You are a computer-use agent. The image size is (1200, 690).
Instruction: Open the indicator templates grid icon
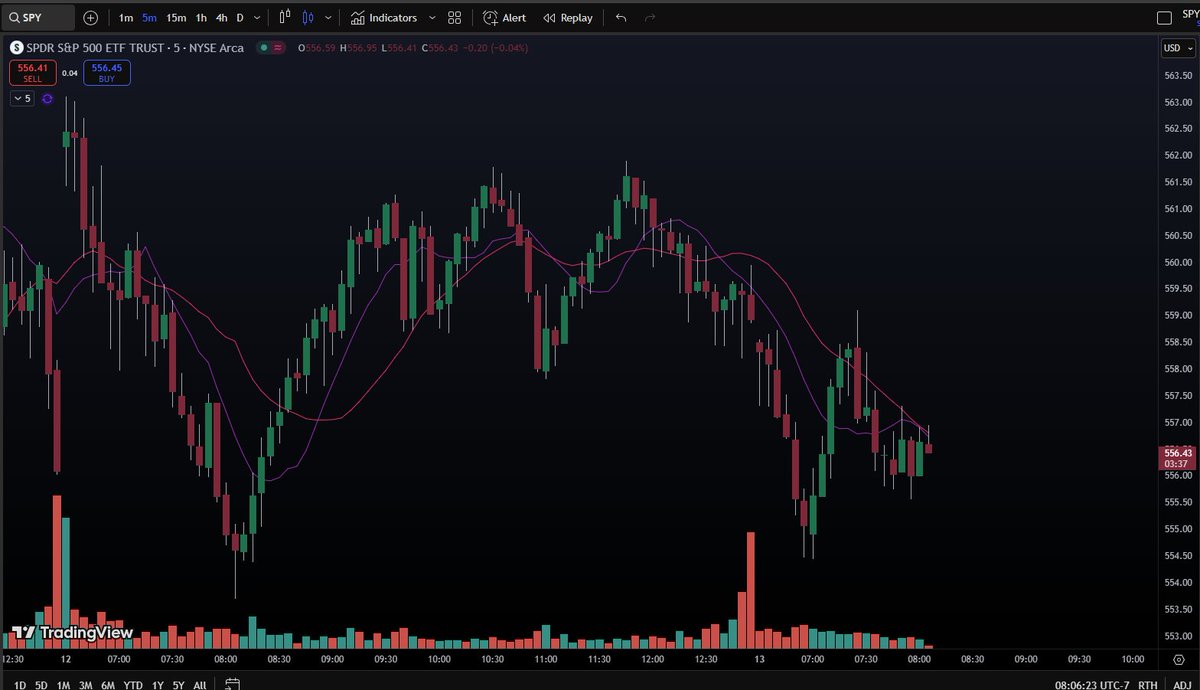coord(455,18)
